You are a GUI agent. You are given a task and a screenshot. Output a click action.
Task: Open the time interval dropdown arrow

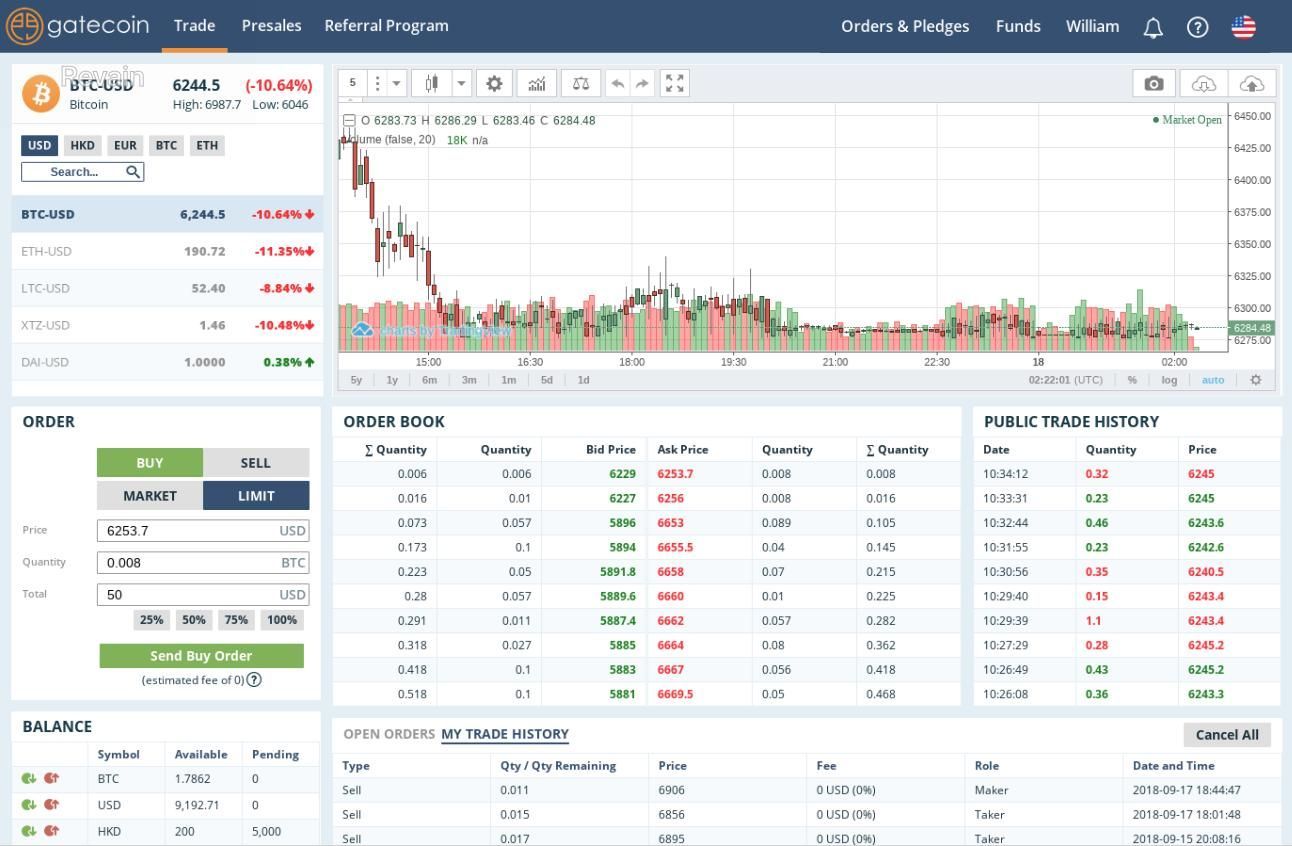tap(397, 84)
